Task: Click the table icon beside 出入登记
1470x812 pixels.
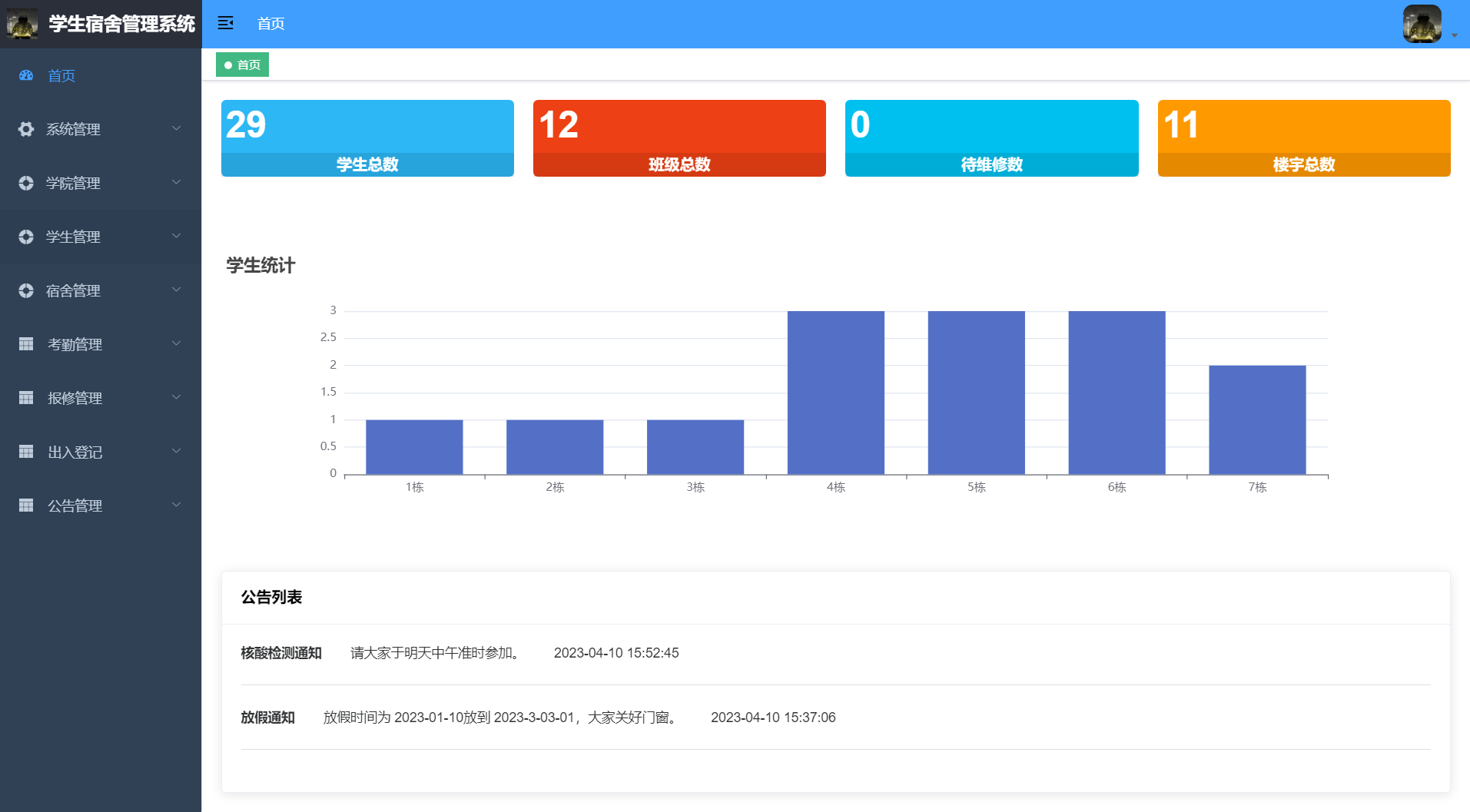Action: click(26, 452)
